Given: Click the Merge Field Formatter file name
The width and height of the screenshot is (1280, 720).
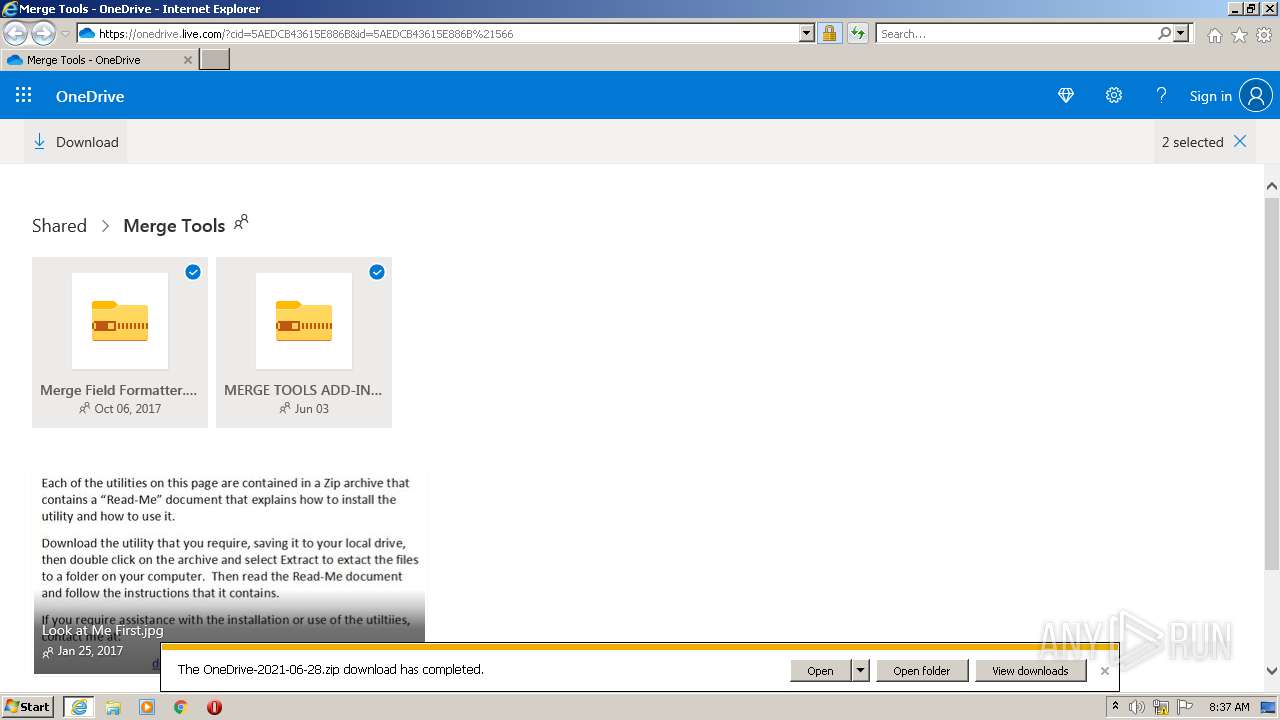Looking at the screenshot, I should coord(118,390).
